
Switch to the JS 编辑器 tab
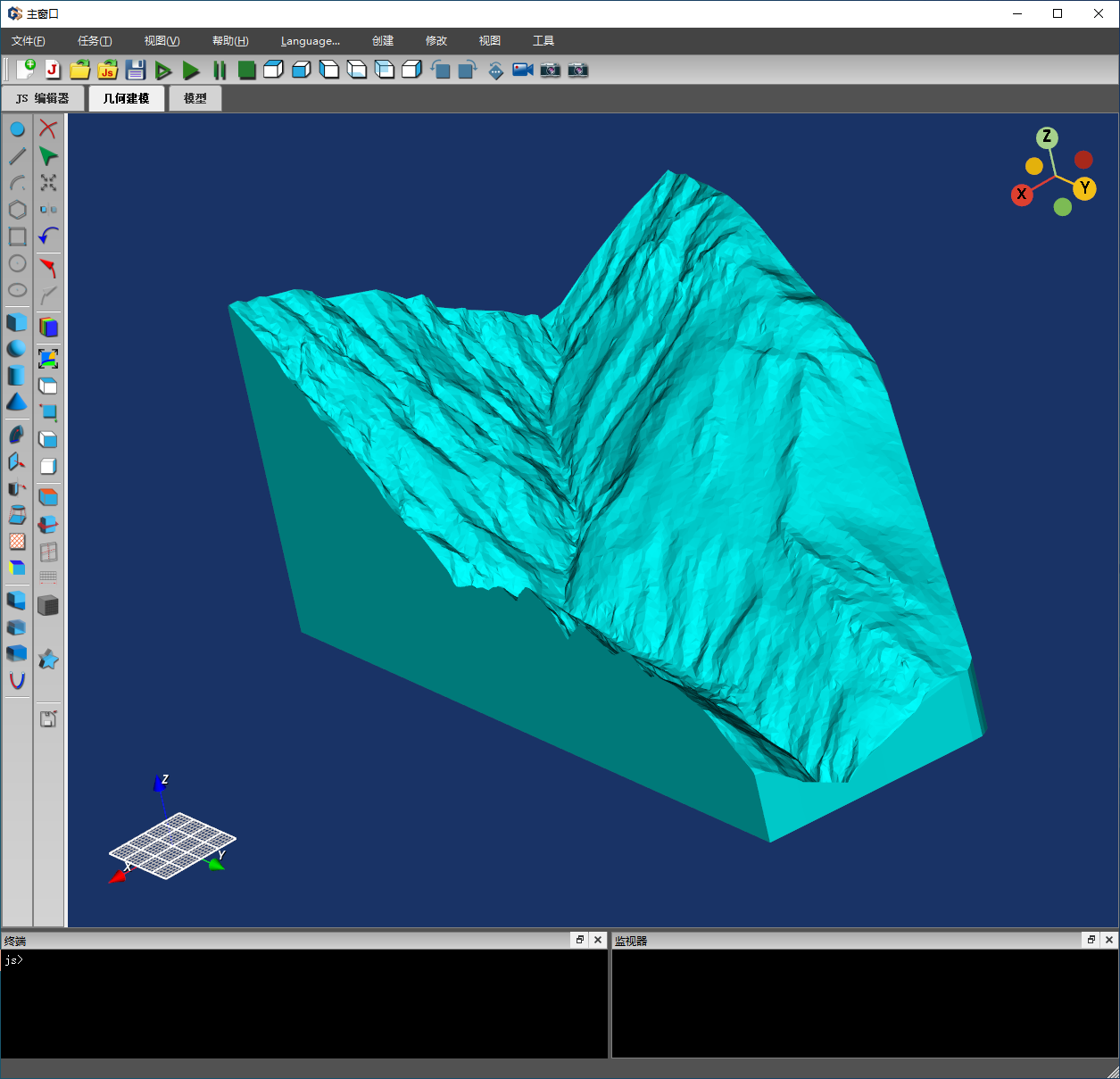tap(43, 99)
